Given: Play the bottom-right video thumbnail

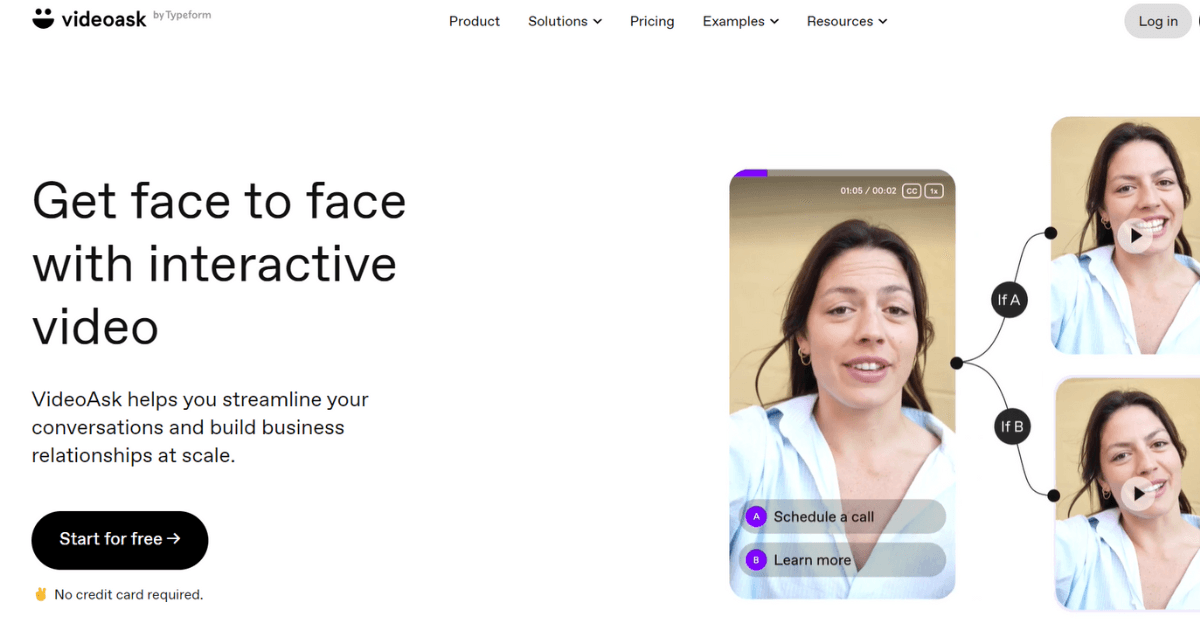Looking at the screenshot, I should tap(1137, 493).
